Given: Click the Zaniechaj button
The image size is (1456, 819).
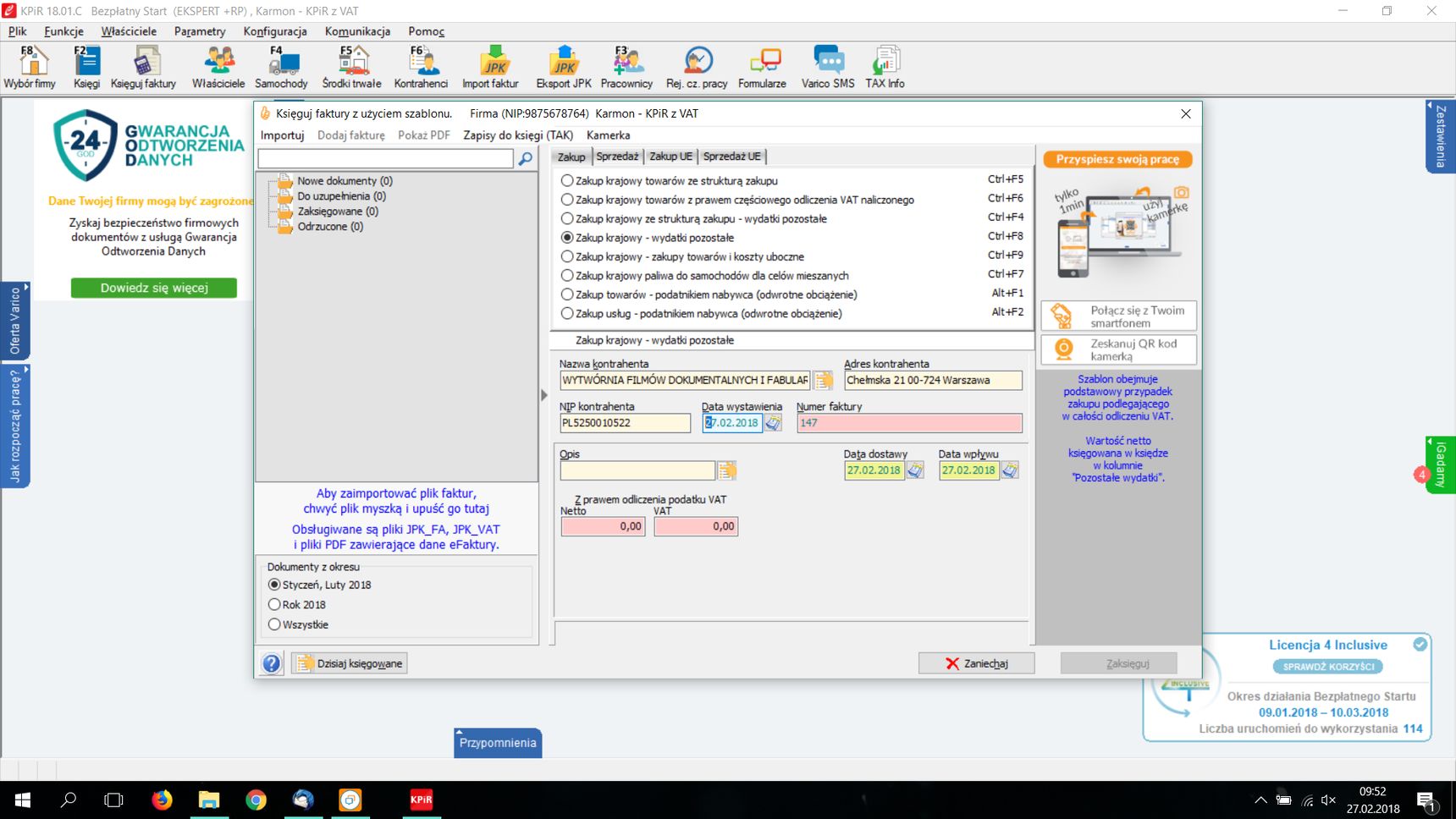Looking at the screenshot, I should pyautogui.click(x=976, y=663).
